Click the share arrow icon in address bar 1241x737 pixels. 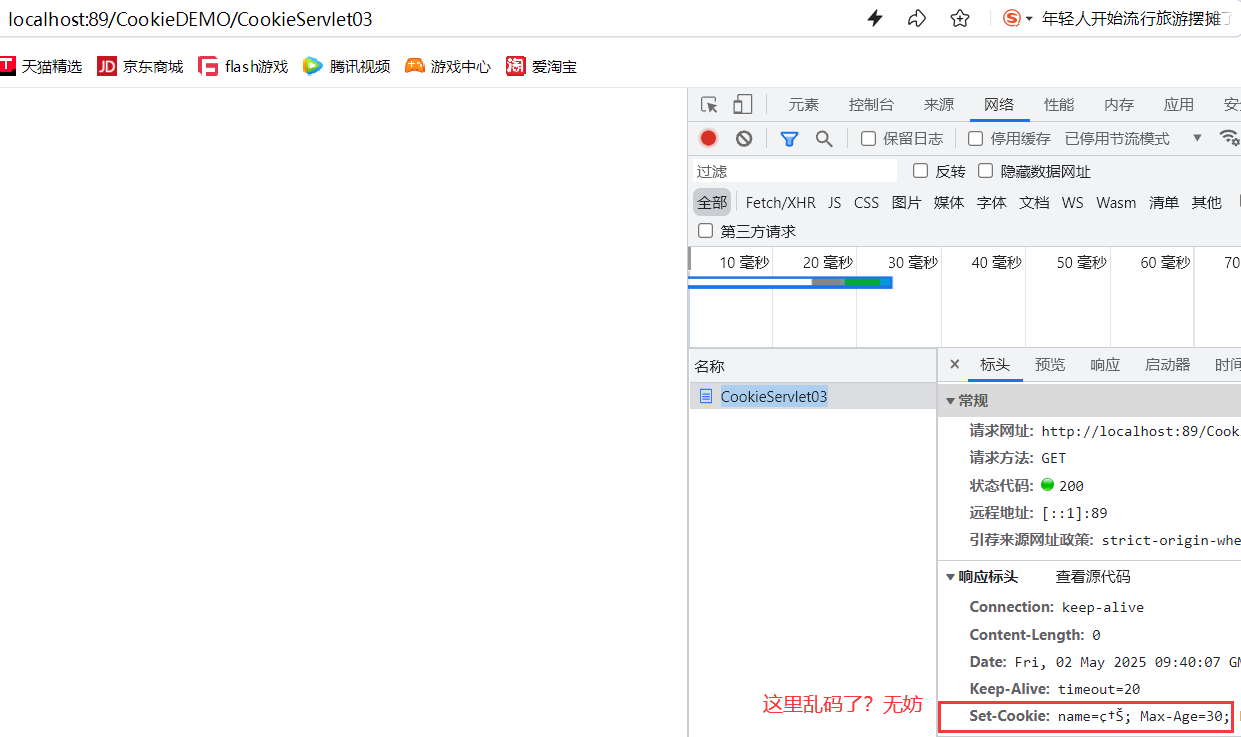917,18
